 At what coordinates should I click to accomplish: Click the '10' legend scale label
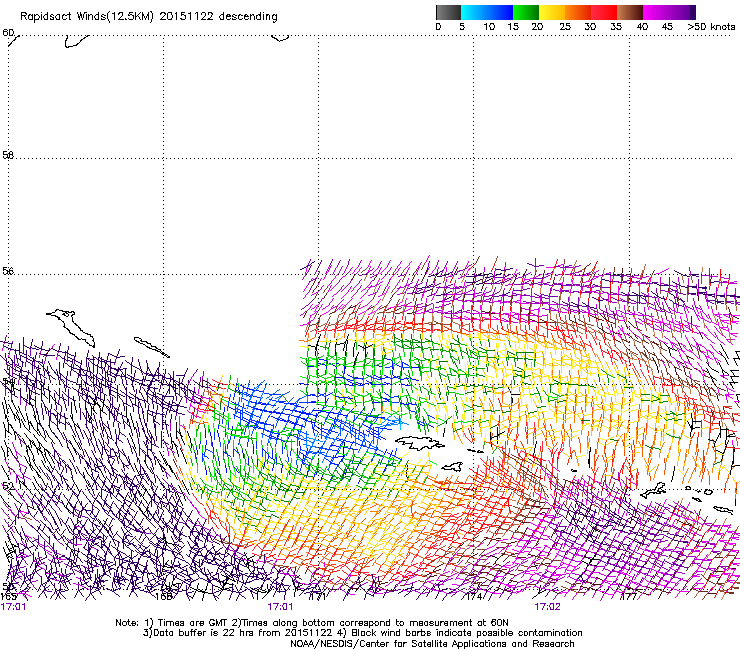click(x=489, y=26)
